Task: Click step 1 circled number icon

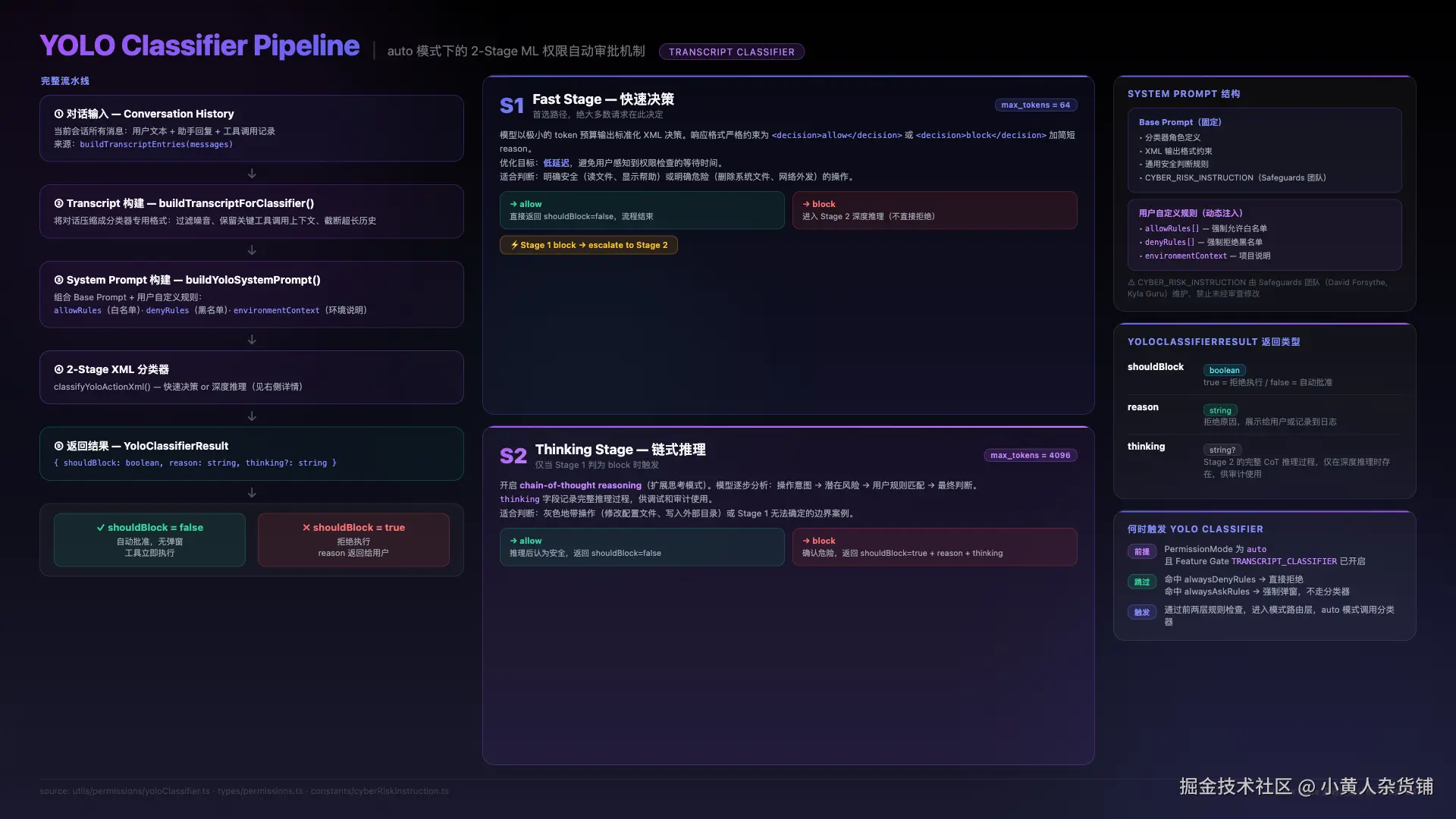Action: (58, 114)
